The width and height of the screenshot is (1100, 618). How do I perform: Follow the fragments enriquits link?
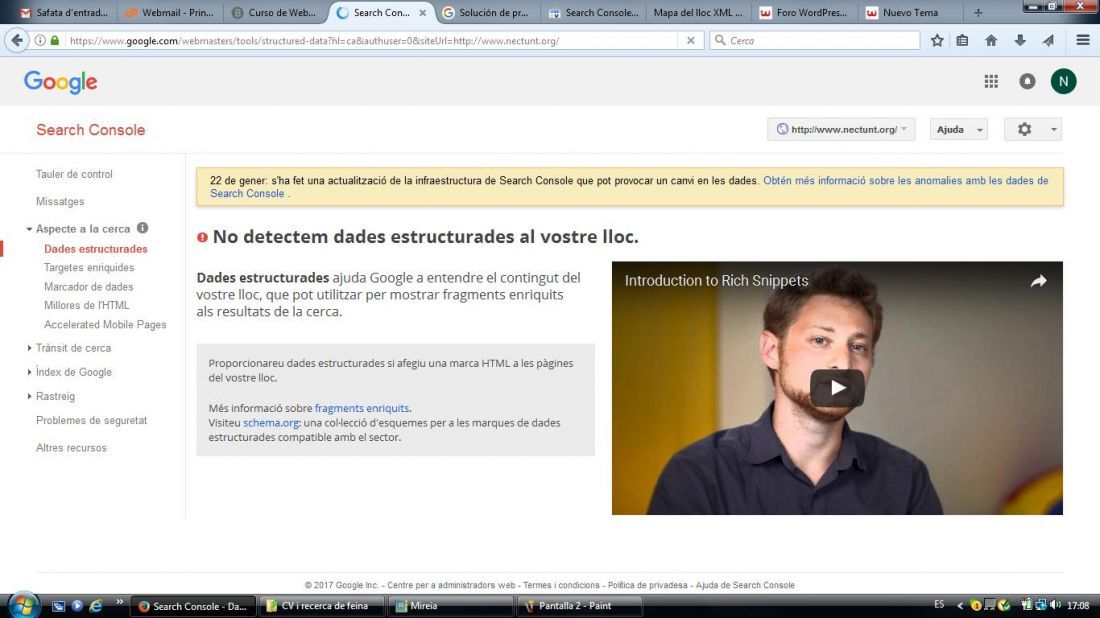[362, 408]
